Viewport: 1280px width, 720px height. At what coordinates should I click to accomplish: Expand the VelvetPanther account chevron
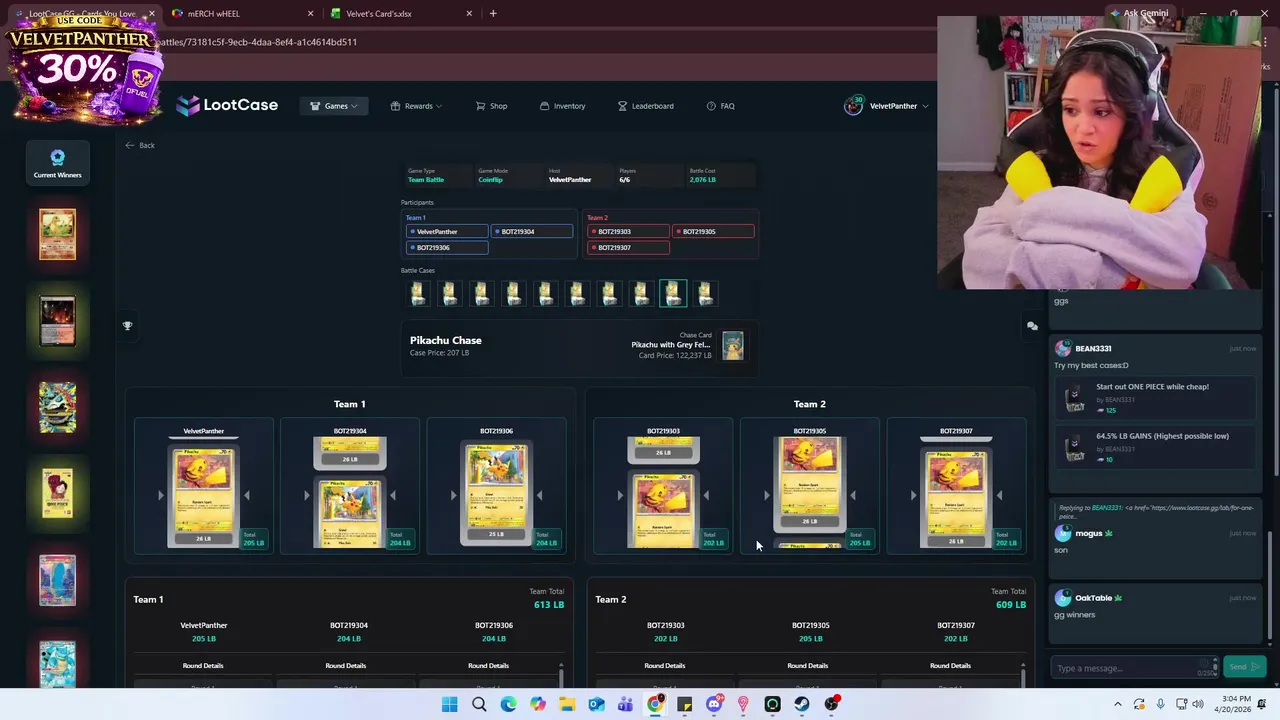[x=925, y=106]
